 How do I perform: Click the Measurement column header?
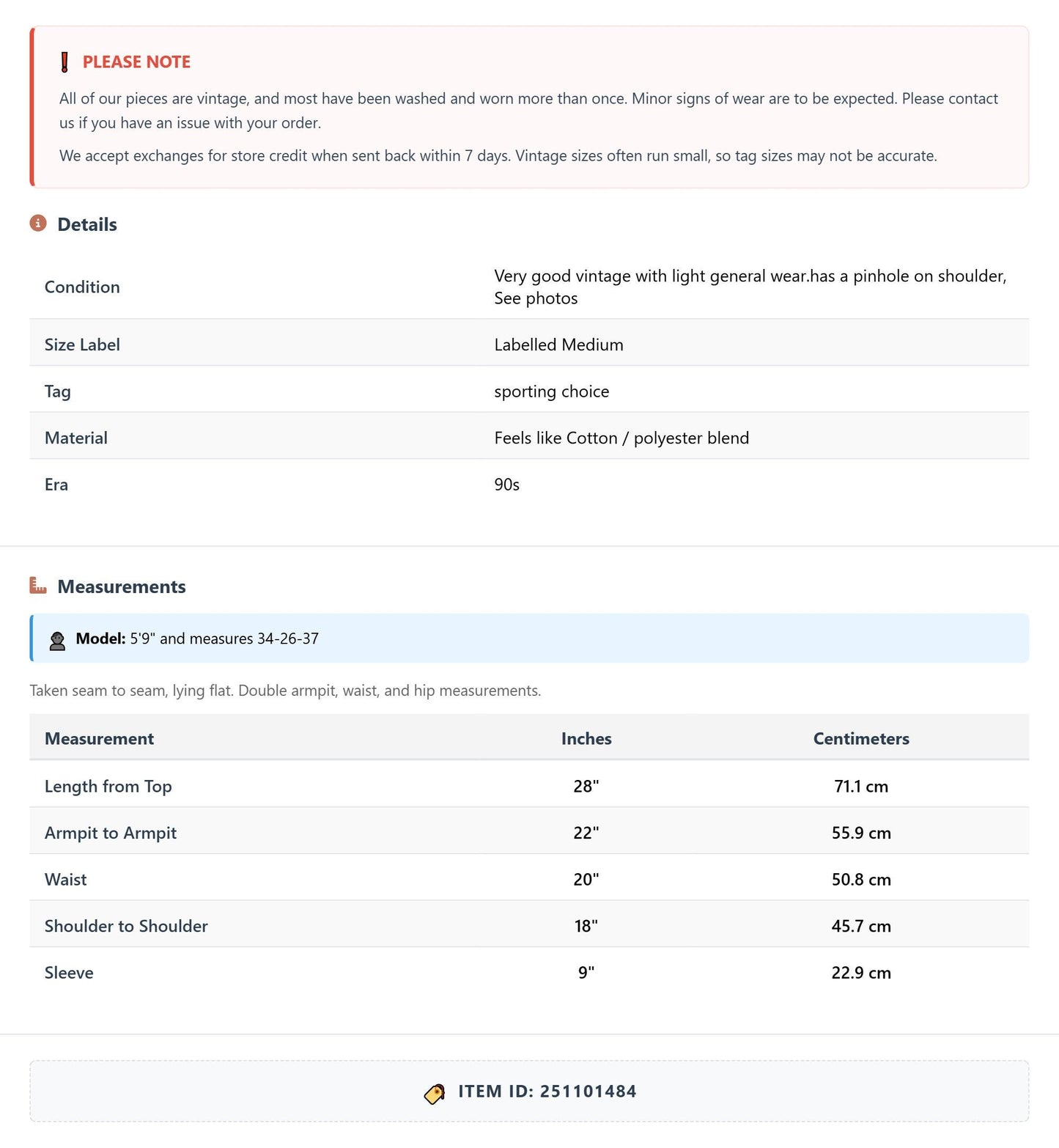pyautogui.click(x=100, y=738)
